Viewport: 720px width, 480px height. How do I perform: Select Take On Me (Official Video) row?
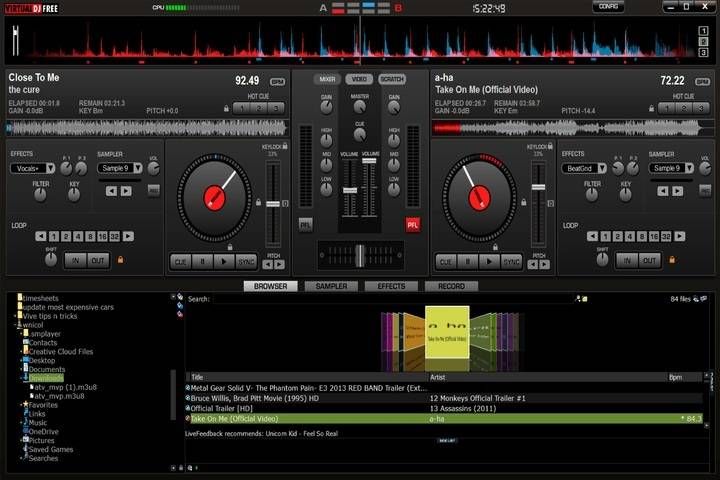click(444, 419)
